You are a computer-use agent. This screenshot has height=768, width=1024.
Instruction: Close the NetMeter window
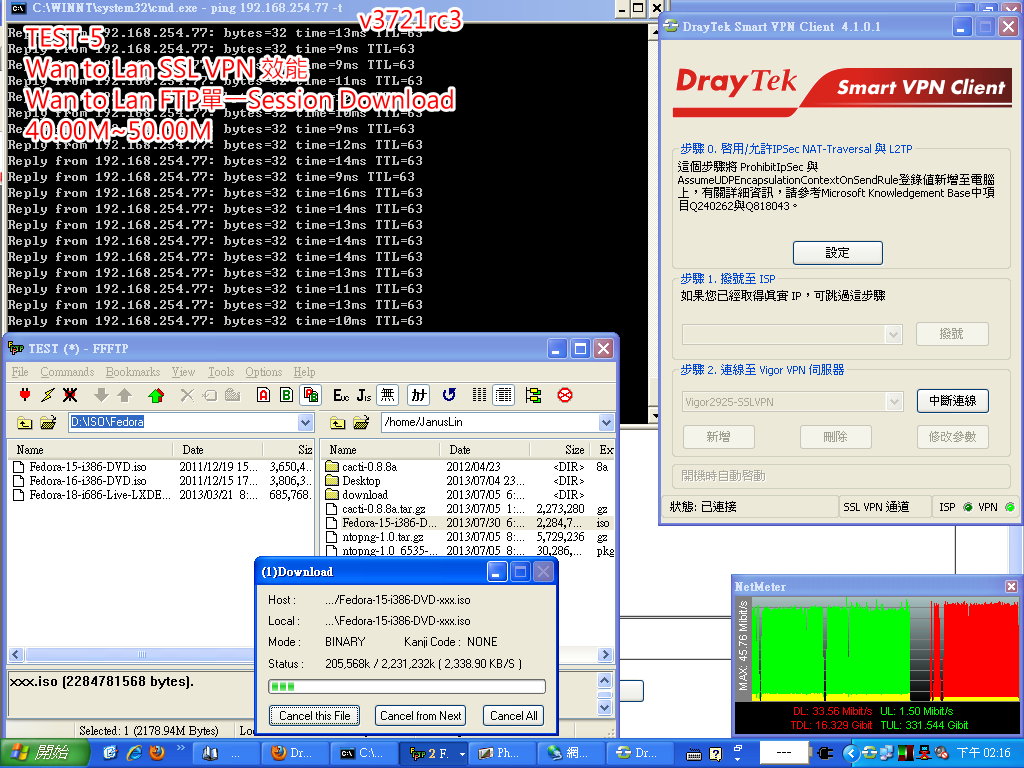point(1012,586)
